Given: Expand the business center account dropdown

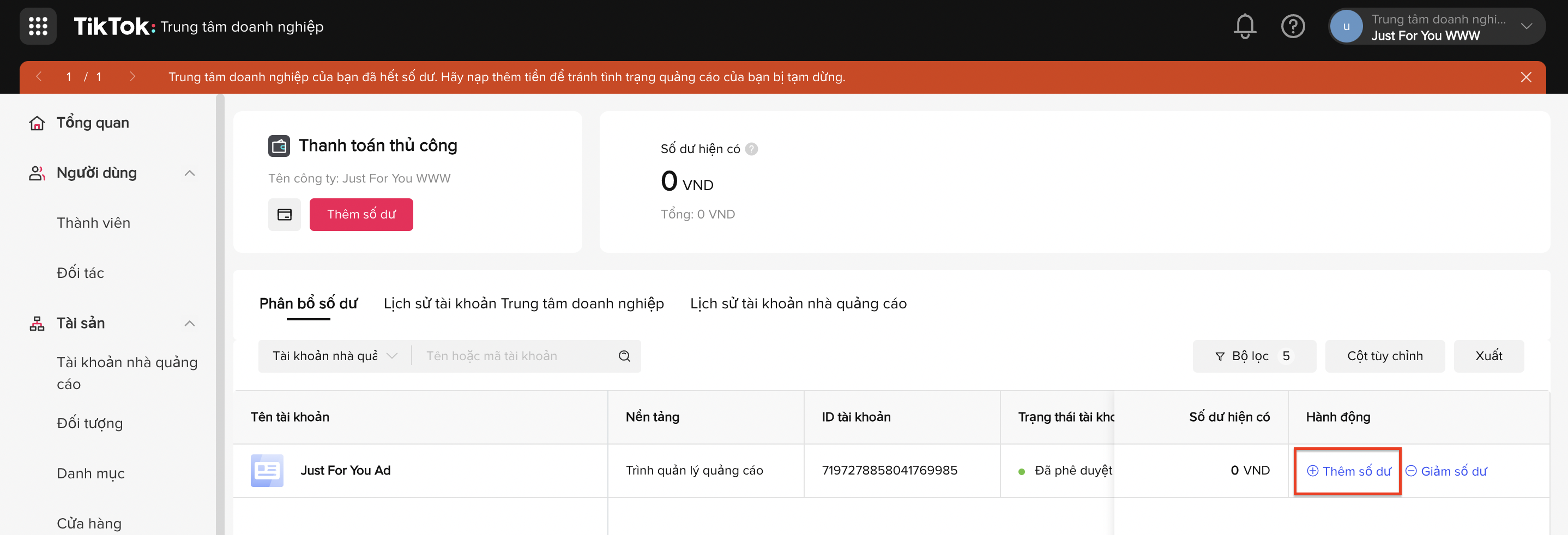Looking at the screenshot, I should (1526, 26).
